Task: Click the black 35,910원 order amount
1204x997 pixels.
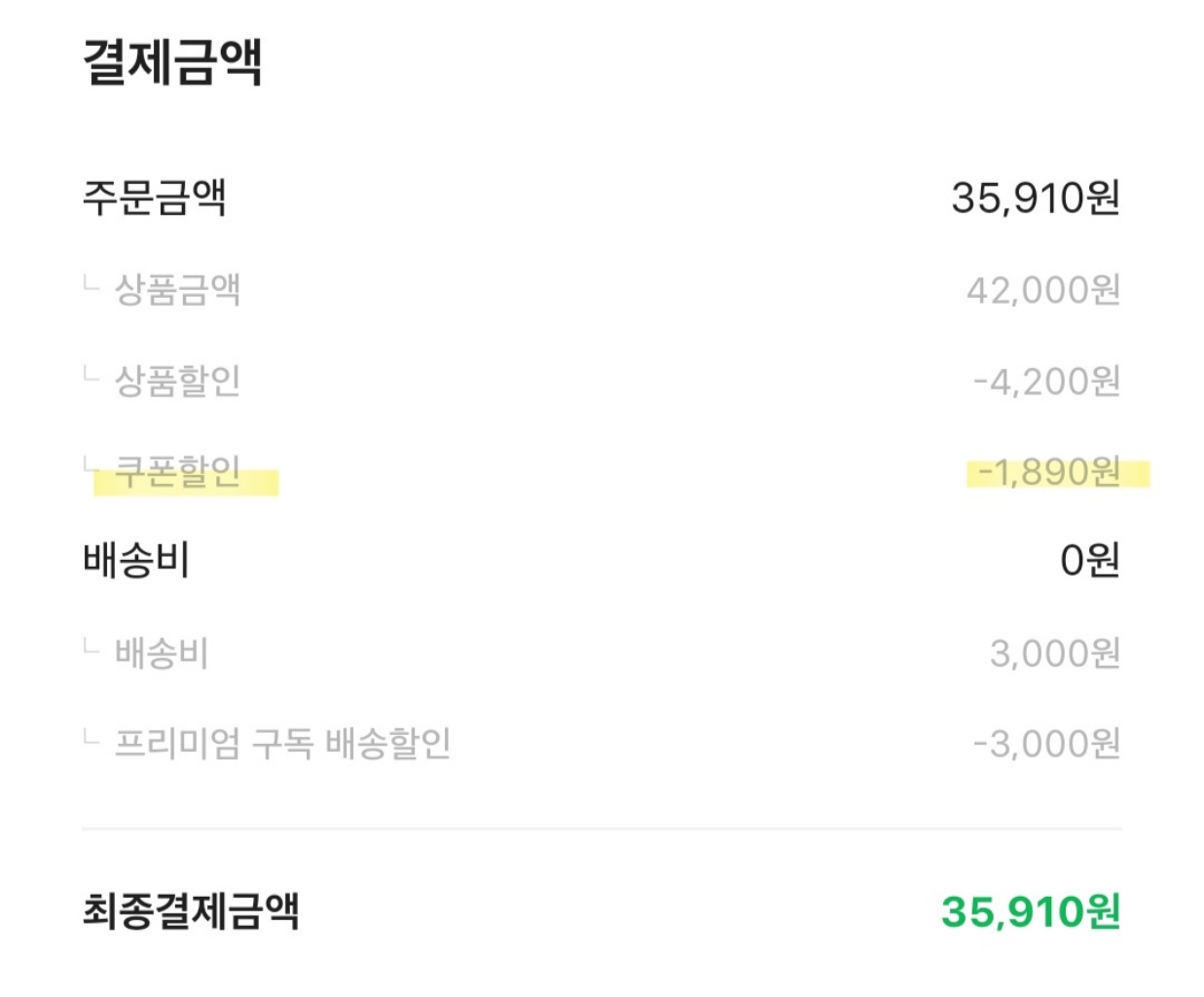Action: coord(1035,198)
